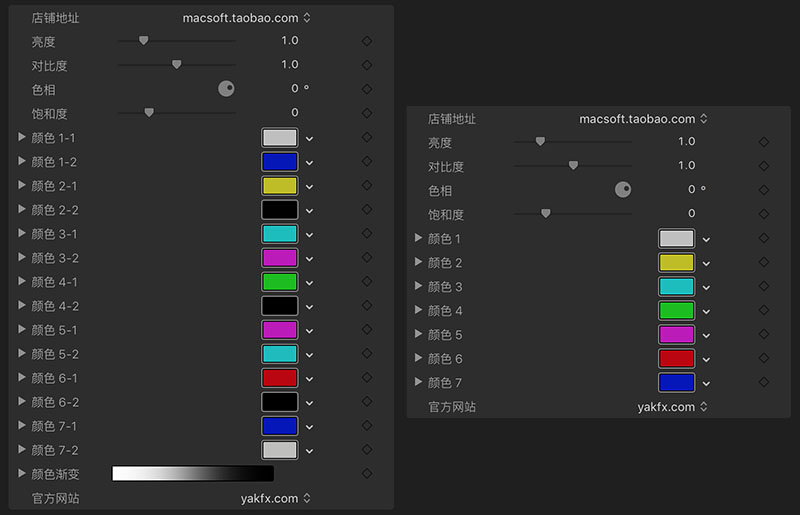This screenshot has width=800, height=515.
Task: Add keyframe on 颜色 1 row
Action: 763,238
